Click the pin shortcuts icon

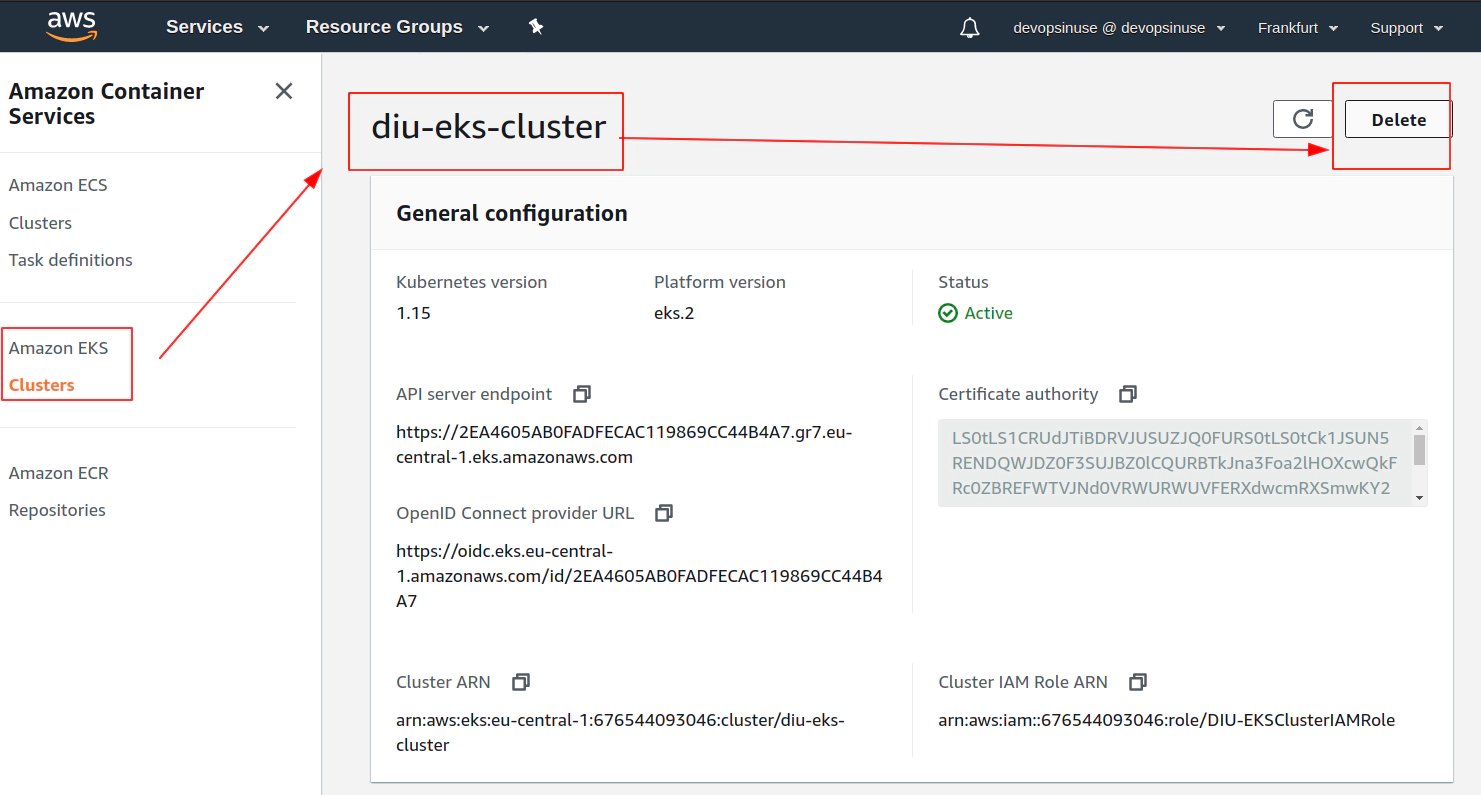(536, 27)
